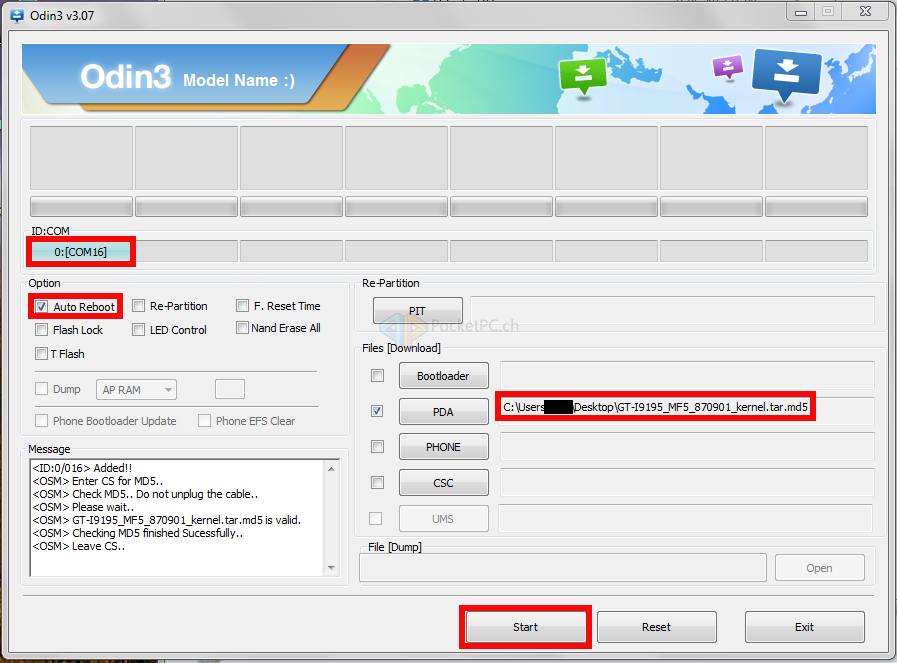Minimize the Odin3 window
The width and height of the screenshot is (897, 663).
click(800, 11)
